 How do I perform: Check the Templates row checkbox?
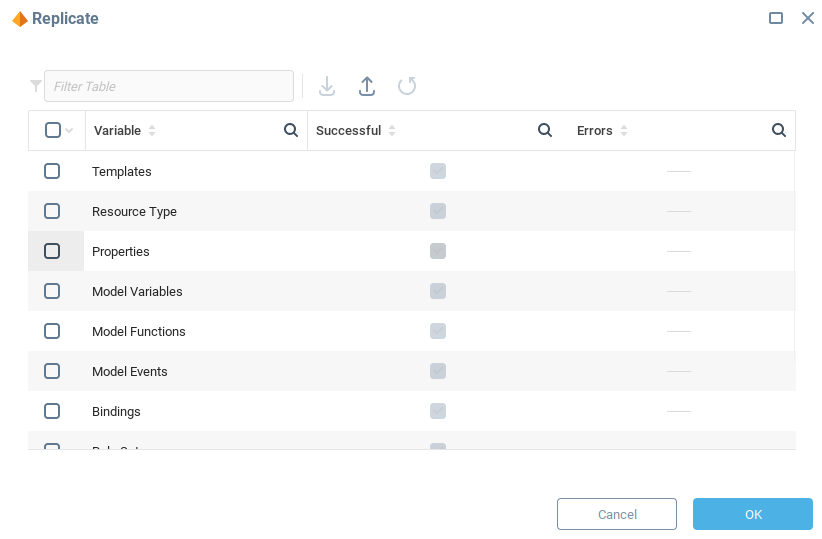[52, 171]
